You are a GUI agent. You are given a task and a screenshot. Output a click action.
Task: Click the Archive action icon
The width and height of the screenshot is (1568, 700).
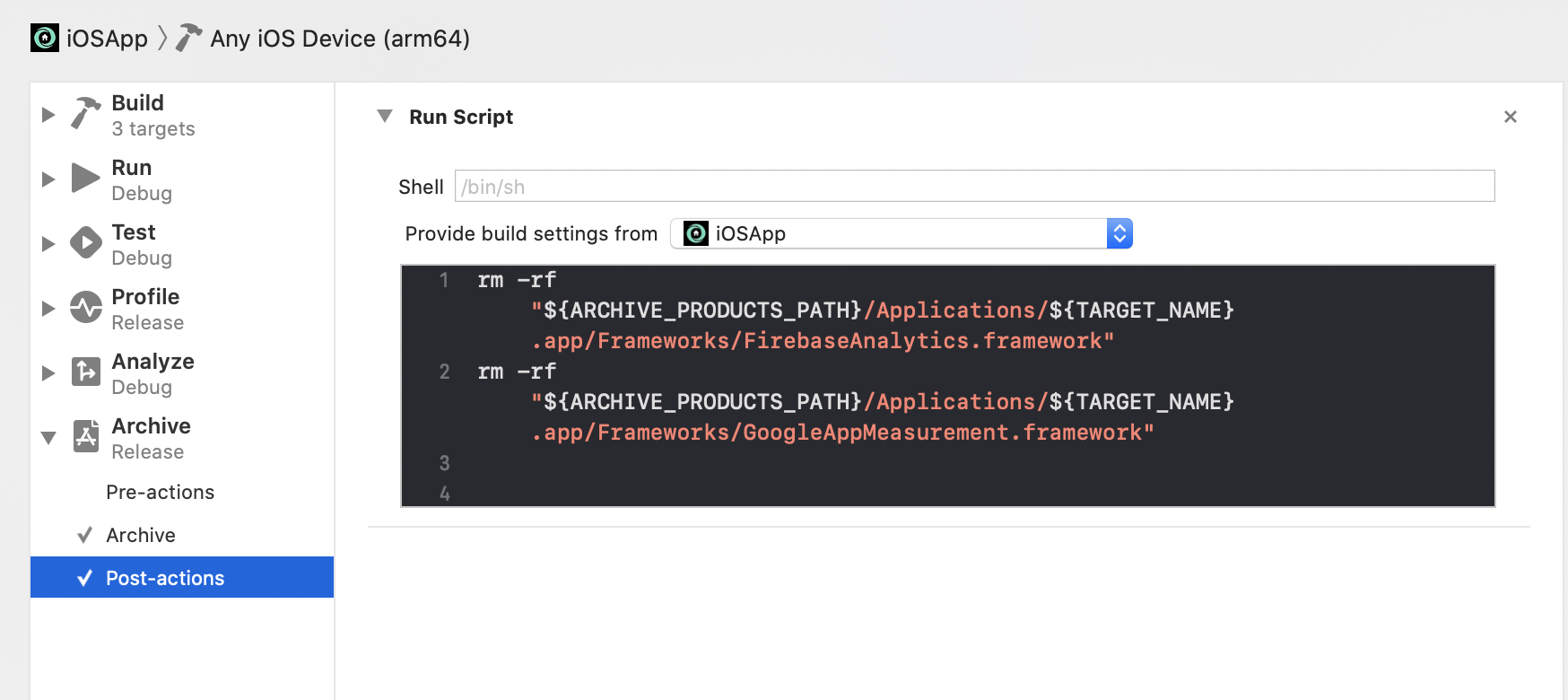coord(86,436)
